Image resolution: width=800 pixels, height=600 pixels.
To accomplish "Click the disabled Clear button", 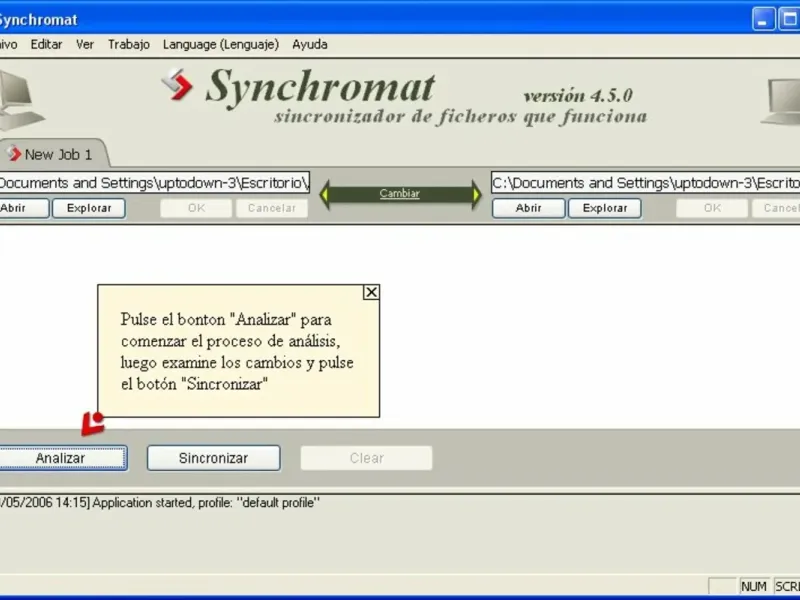I will point(366,458).
